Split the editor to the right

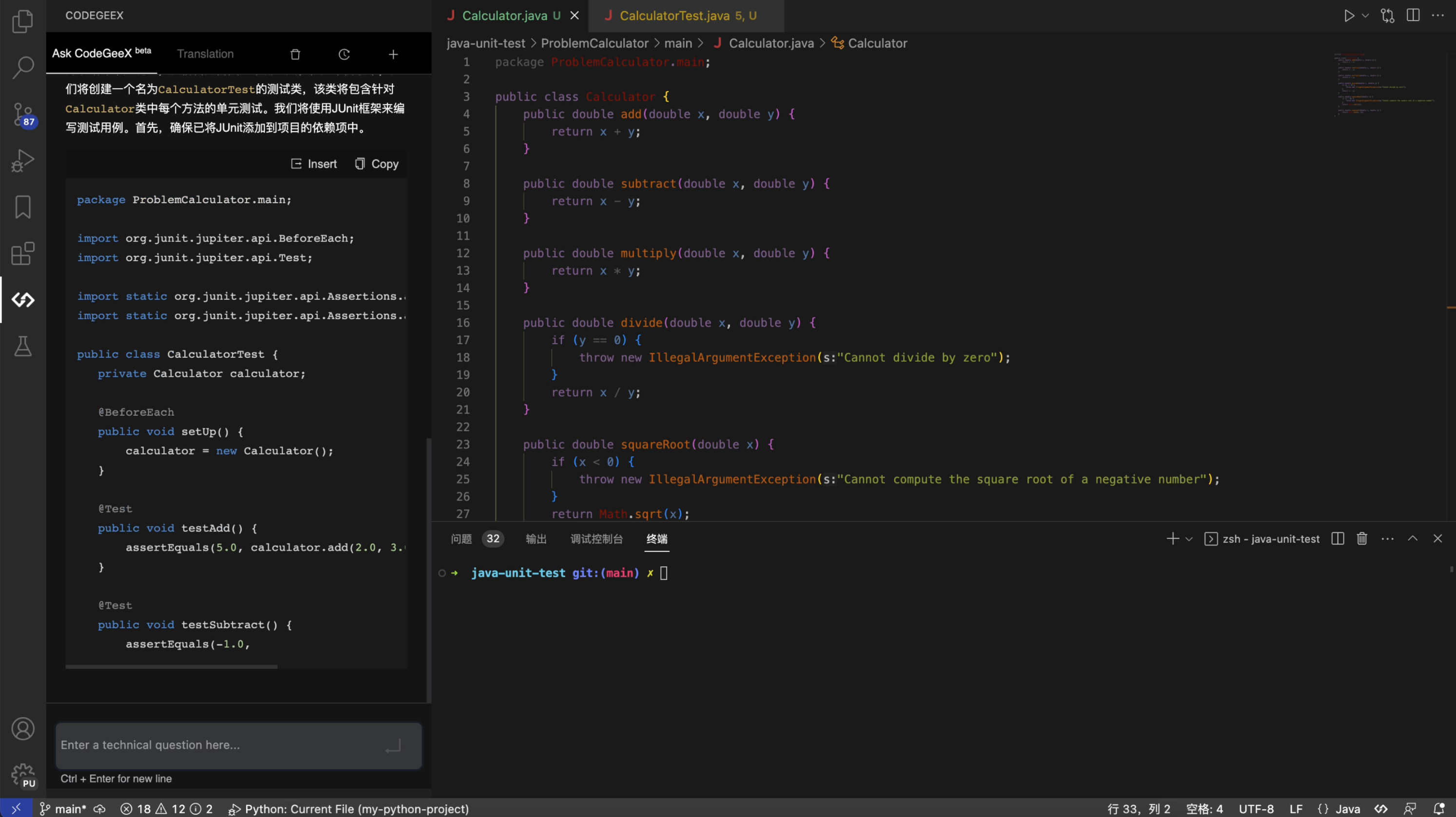pyautogui.click(x=1413, y=16)
